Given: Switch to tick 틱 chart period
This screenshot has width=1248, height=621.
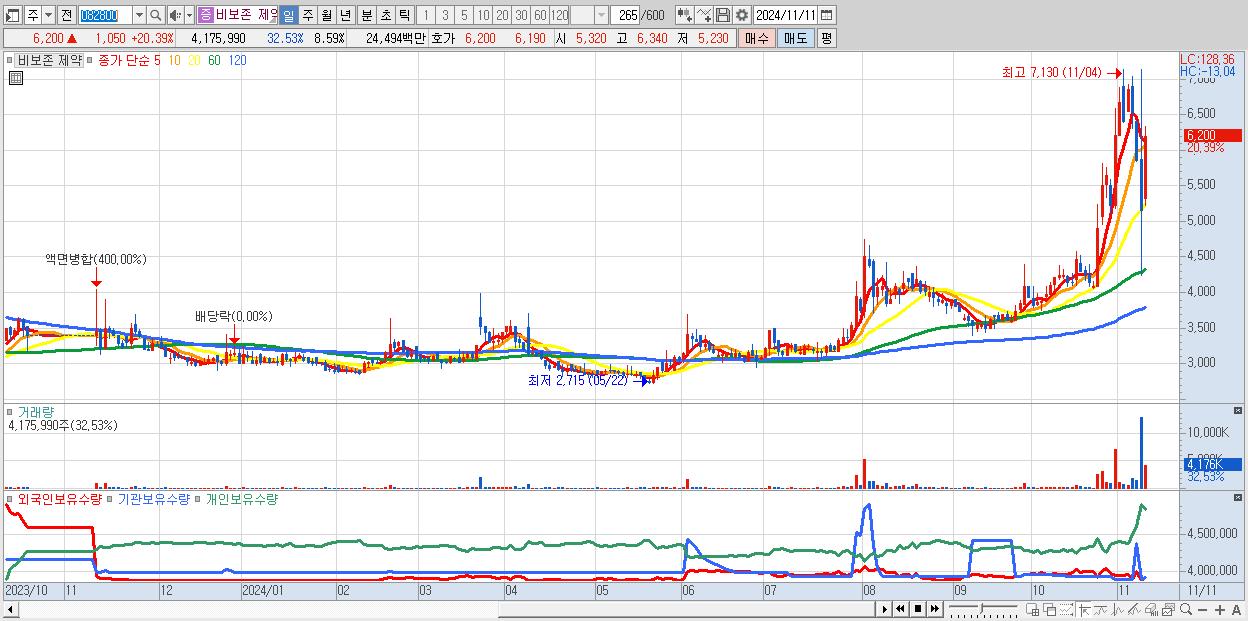Looking at the screenshot, I should pyautogui.click(x=404, y=16).
